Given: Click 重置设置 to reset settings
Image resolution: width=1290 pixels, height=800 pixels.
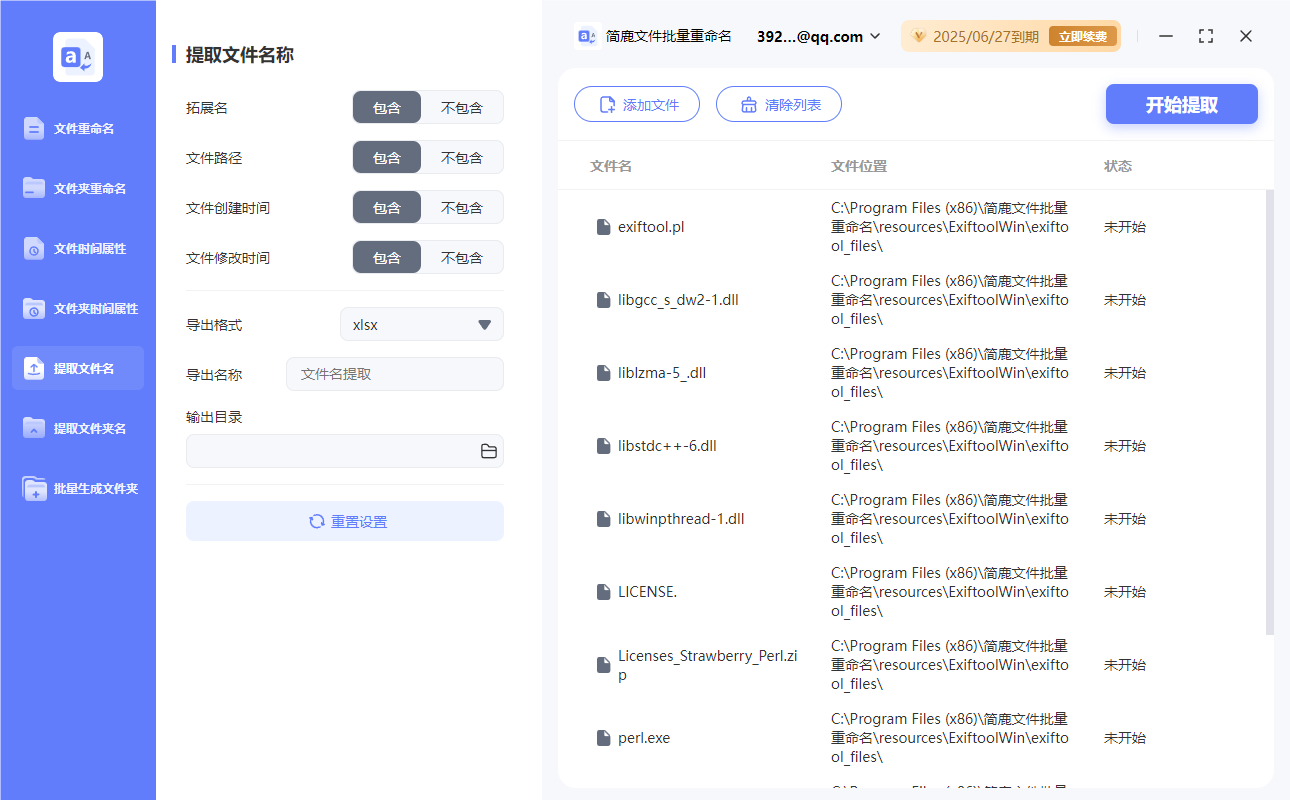Looking at the screenshot, I should pos(344,520).
